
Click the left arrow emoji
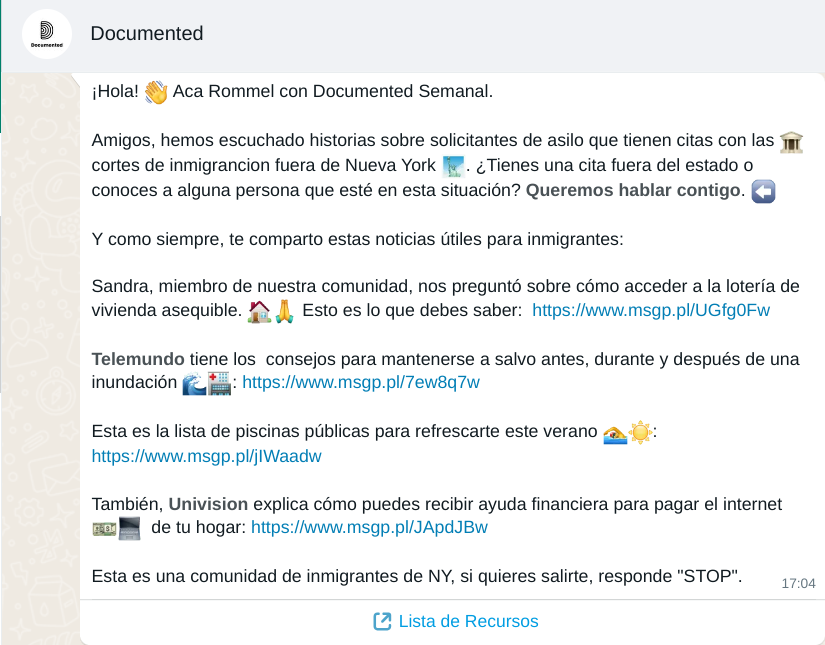point(763,190)
